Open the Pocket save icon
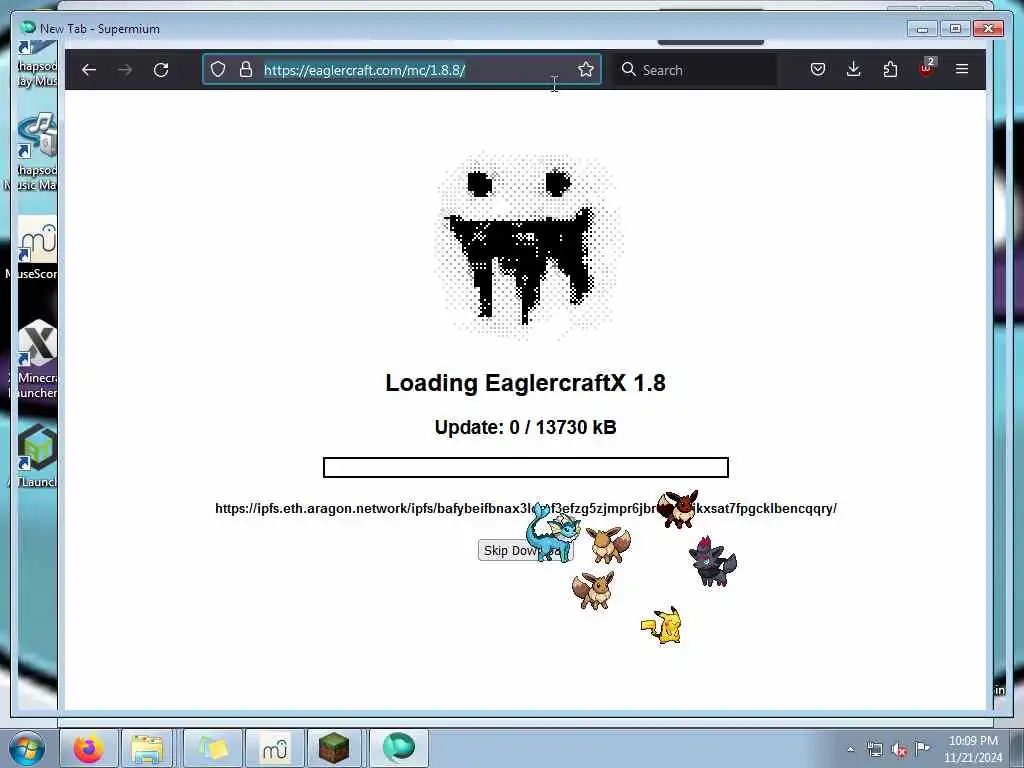 [x=818, y=69]
